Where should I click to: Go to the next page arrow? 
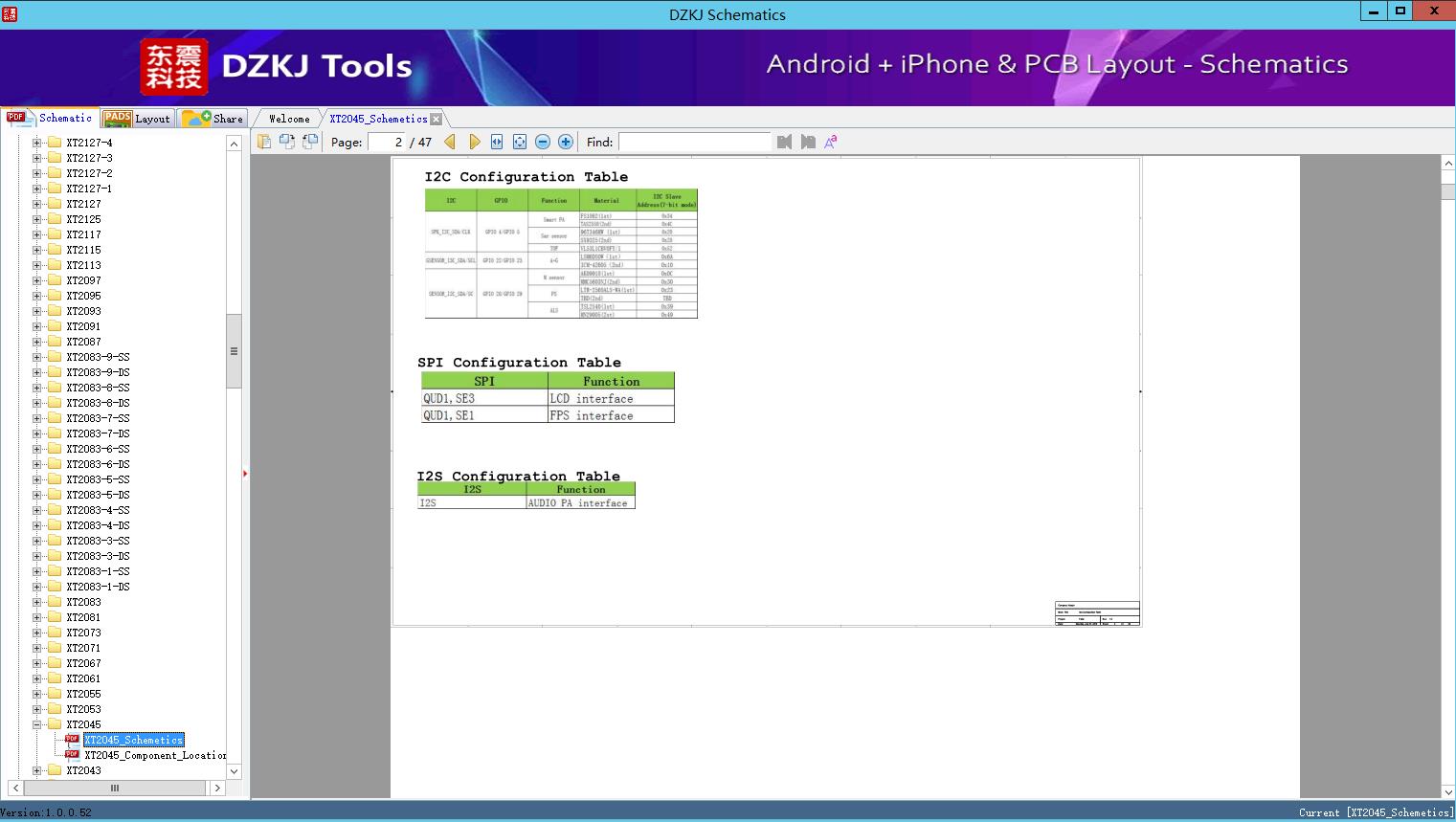tap(474, 142)
